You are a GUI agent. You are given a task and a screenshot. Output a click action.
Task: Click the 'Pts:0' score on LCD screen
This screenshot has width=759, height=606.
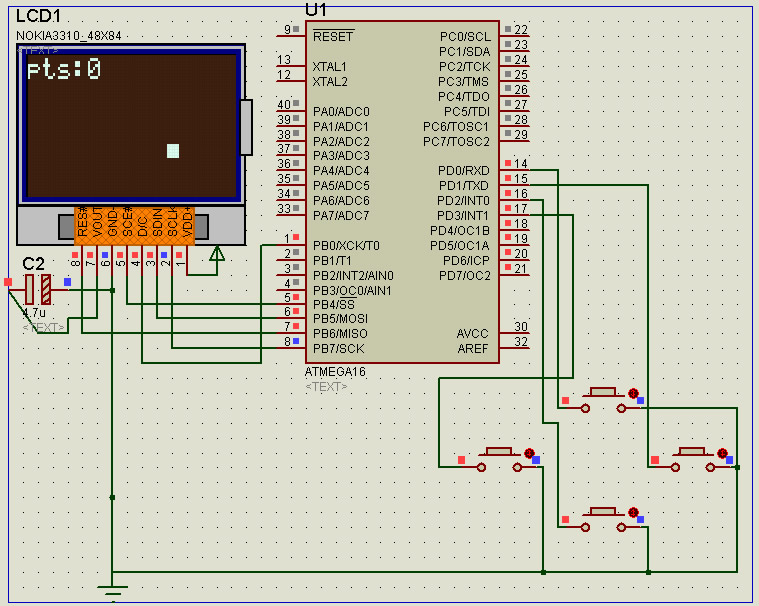pyautogui.click(x=63, y=69)
